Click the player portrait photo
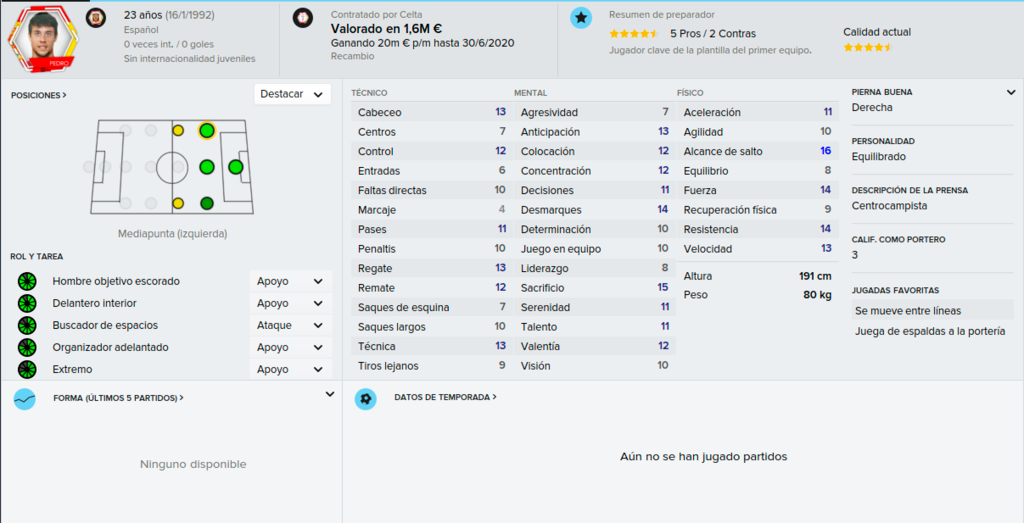Screen dimensions: 1024x523 (x=43, y=39)
